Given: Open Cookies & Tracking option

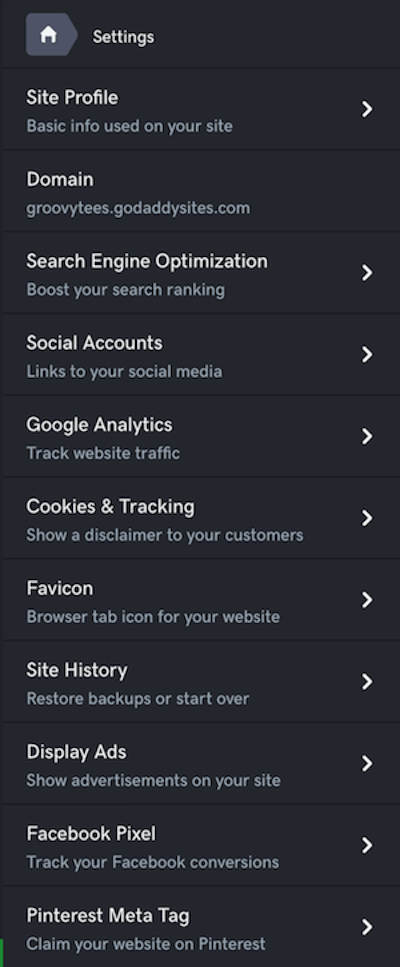Looking at the screenshot, I should click(201, 518).
